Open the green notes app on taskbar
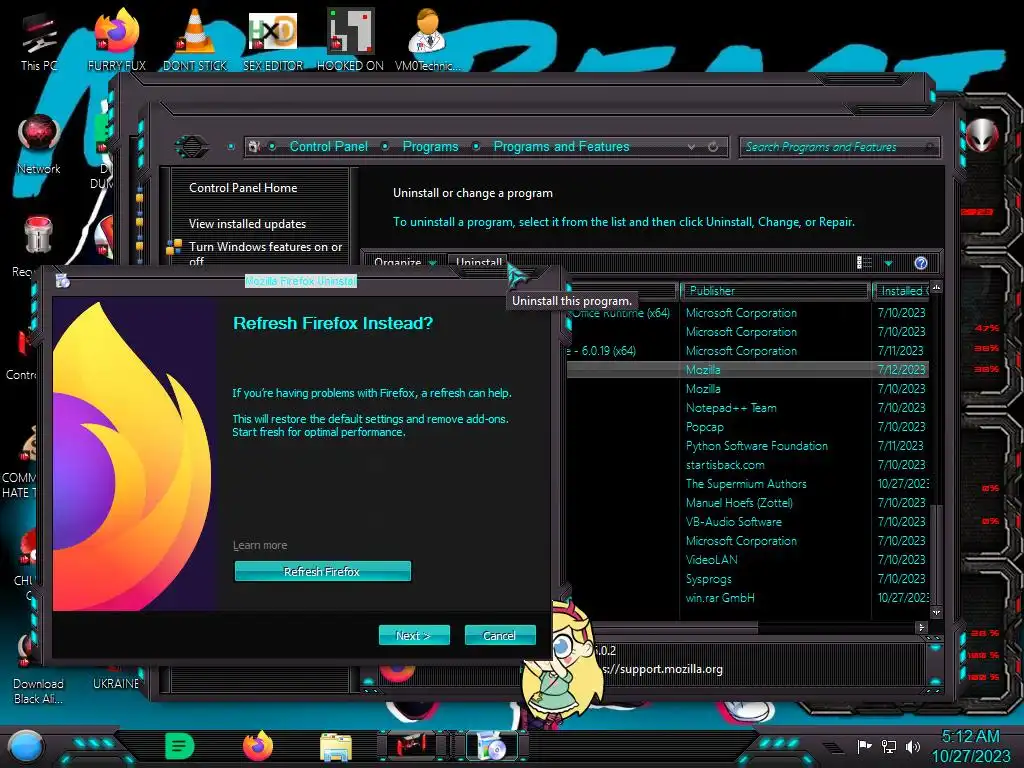The height and width of the screenshot is (768, 1024). 180,746
